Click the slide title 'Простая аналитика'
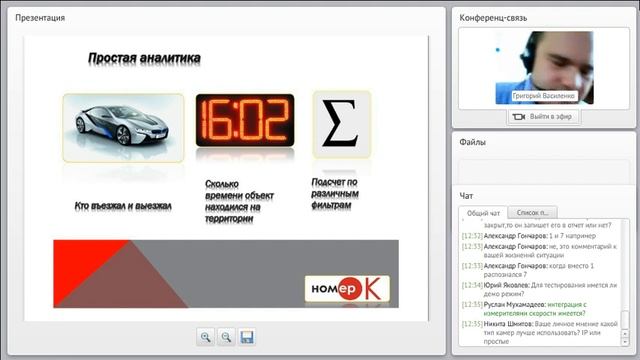640x360 pixels. click(x=144, y=58)
